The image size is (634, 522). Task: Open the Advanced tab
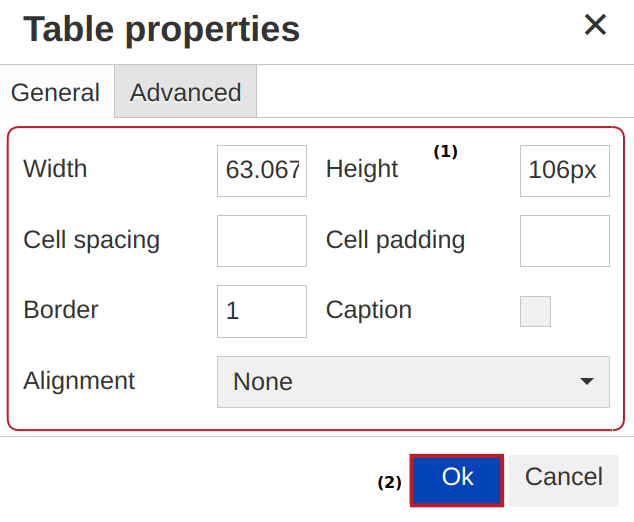tap(185, 93)
